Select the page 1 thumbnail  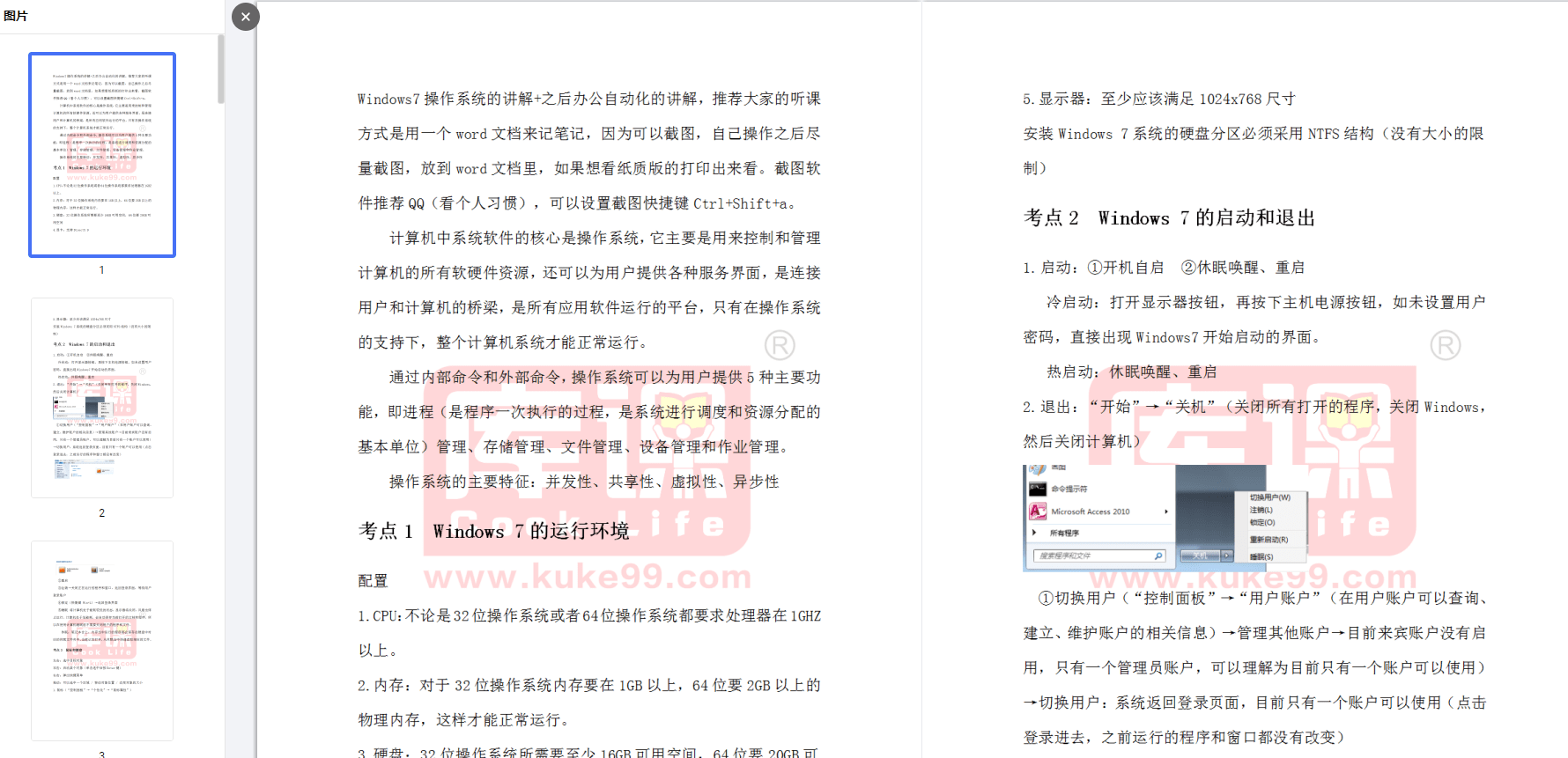point(102,155)
